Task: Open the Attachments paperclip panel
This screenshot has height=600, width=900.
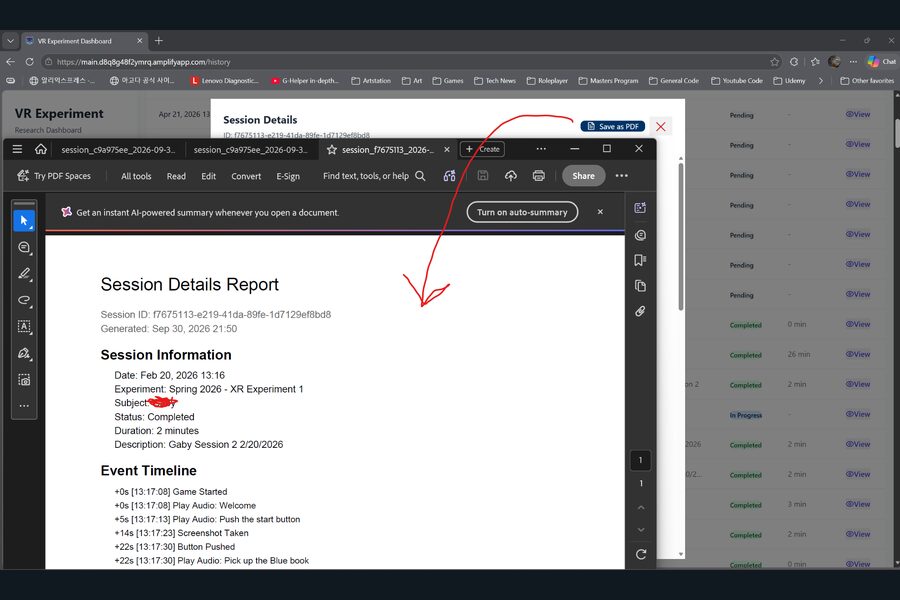Action: 640,311
